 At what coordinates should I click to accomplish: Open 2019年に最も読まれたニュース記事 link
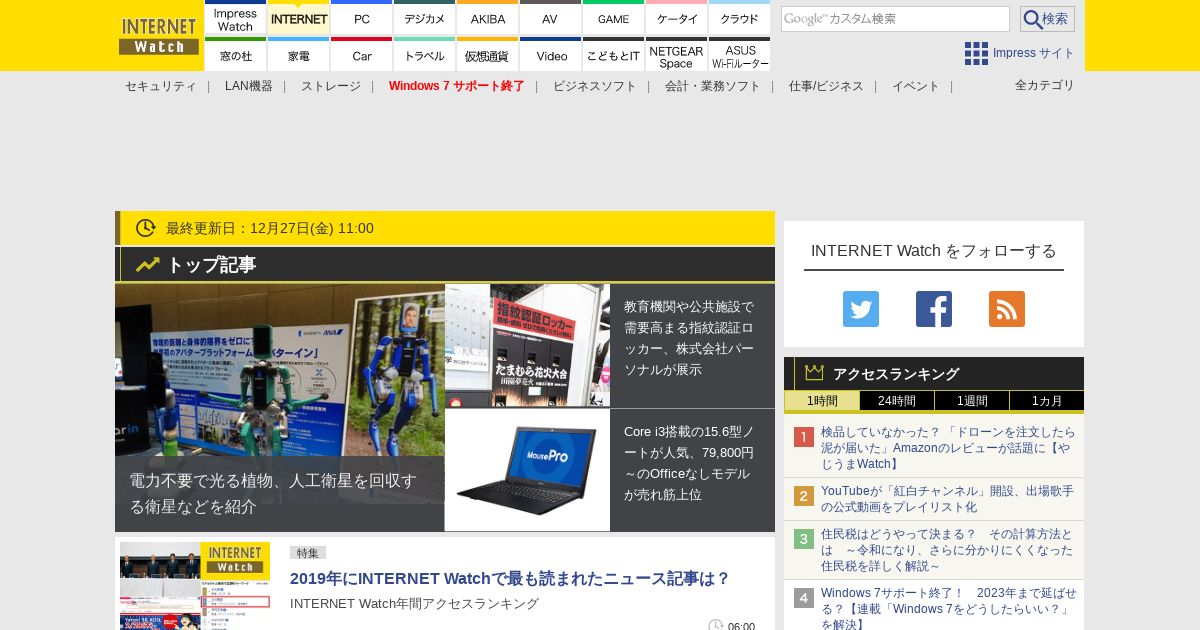click(510, 578)
